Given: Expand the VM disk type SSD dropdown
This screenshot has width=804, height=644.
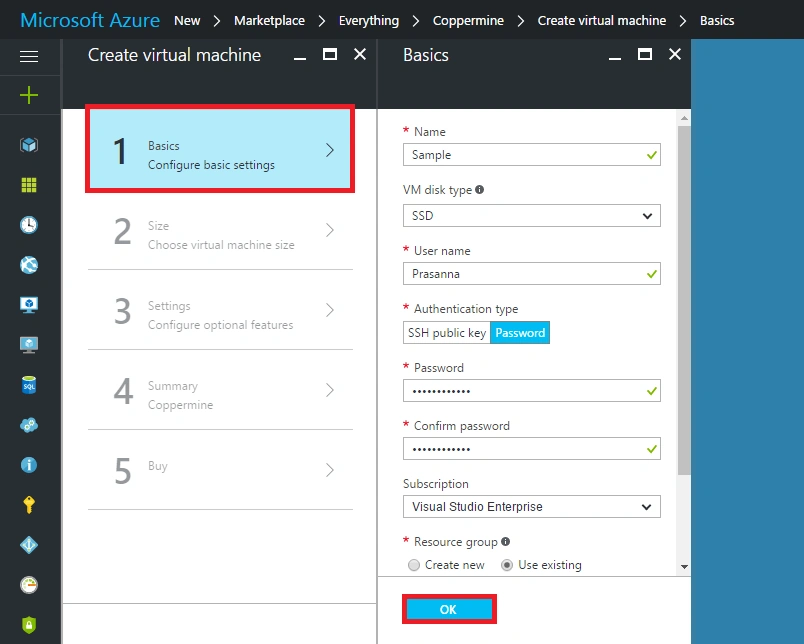Looking at the screenshot, I should tap(532, 216).
